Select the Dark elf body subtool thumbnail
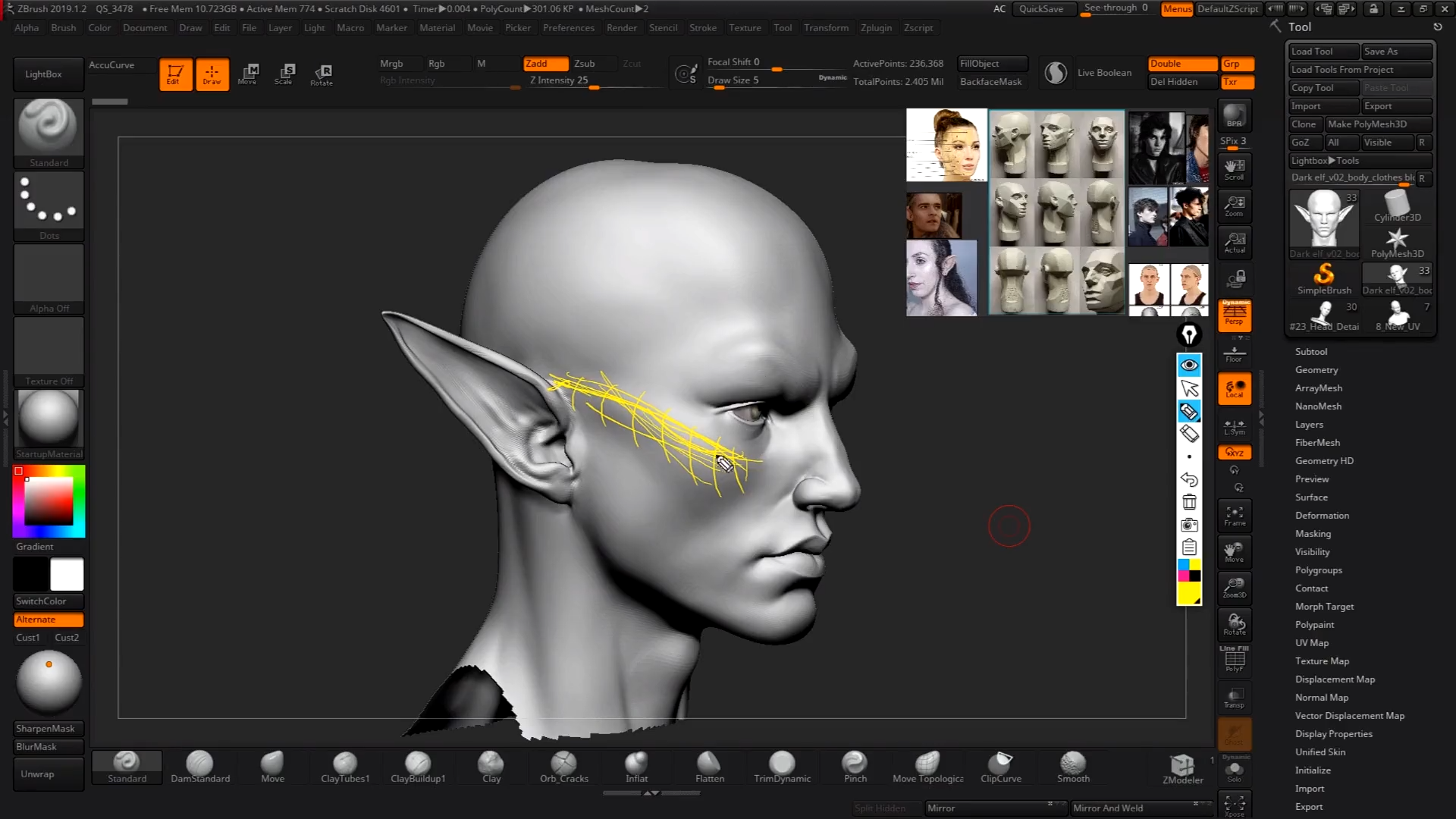 click(1323, 220)
